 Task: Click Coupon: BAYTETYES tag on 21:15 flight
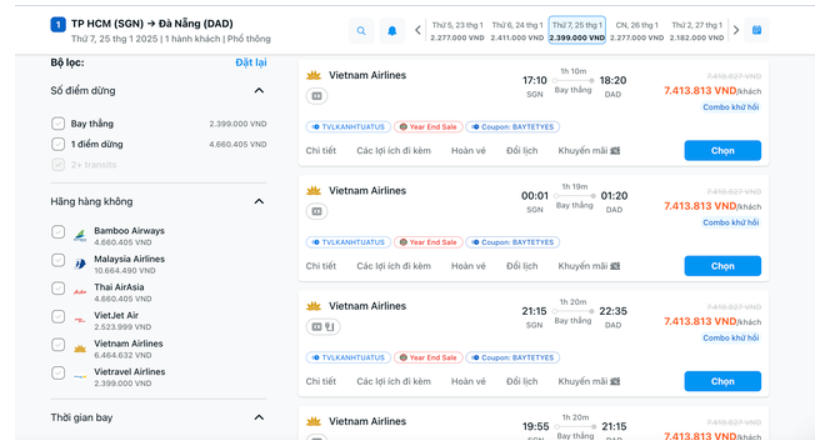click(x=512, y=358)
